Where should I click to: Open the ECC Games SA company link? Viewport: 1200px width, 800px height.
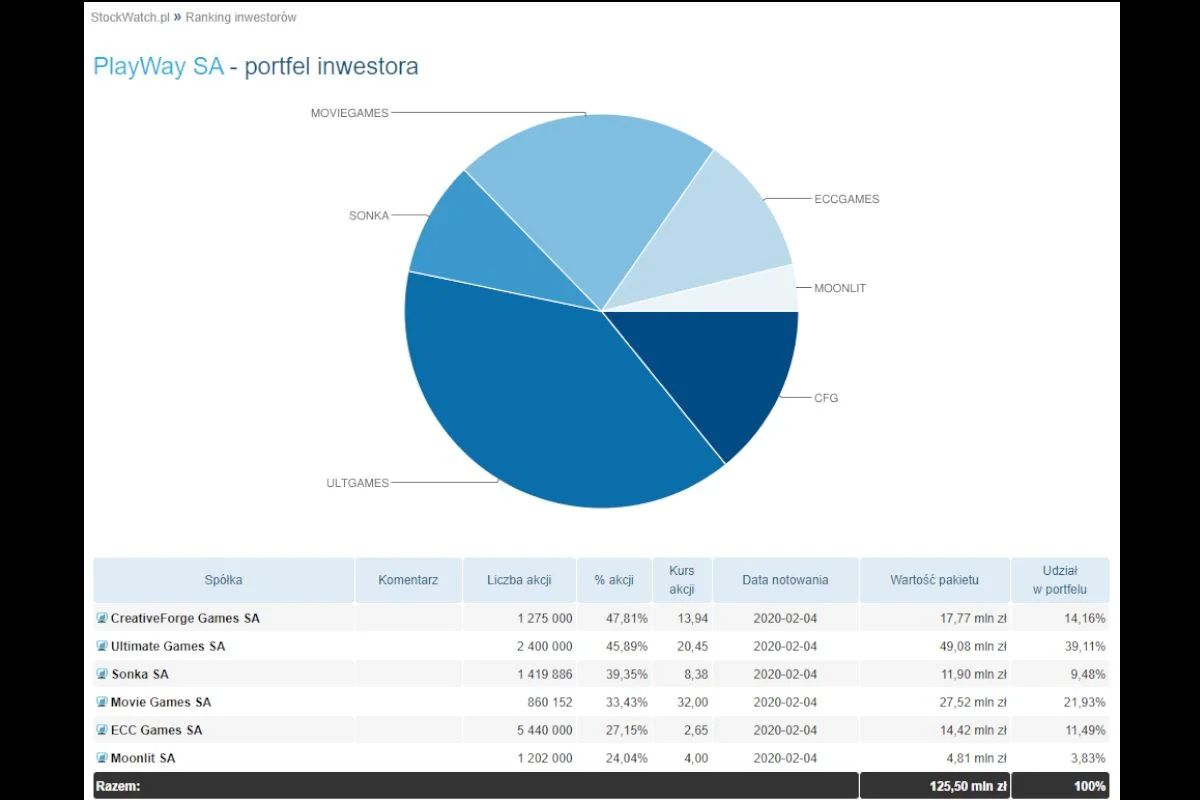point(157,730)
